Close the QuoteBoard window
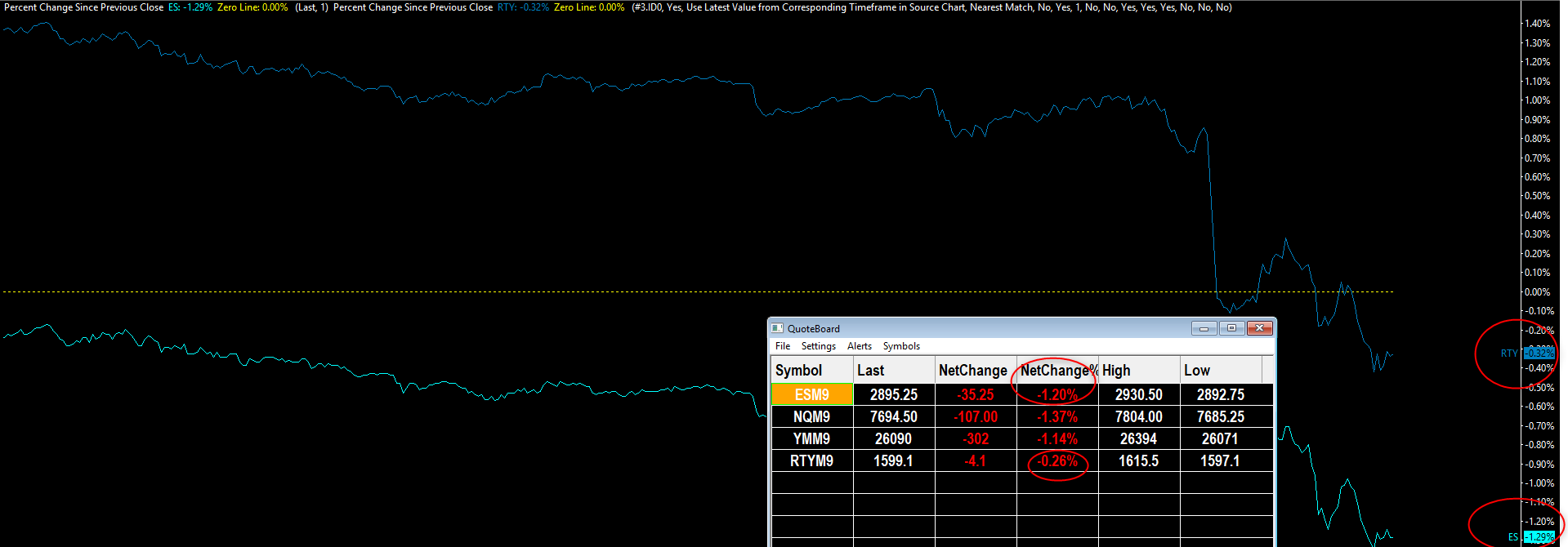 pyautogui.click(x=1259, y=328)
